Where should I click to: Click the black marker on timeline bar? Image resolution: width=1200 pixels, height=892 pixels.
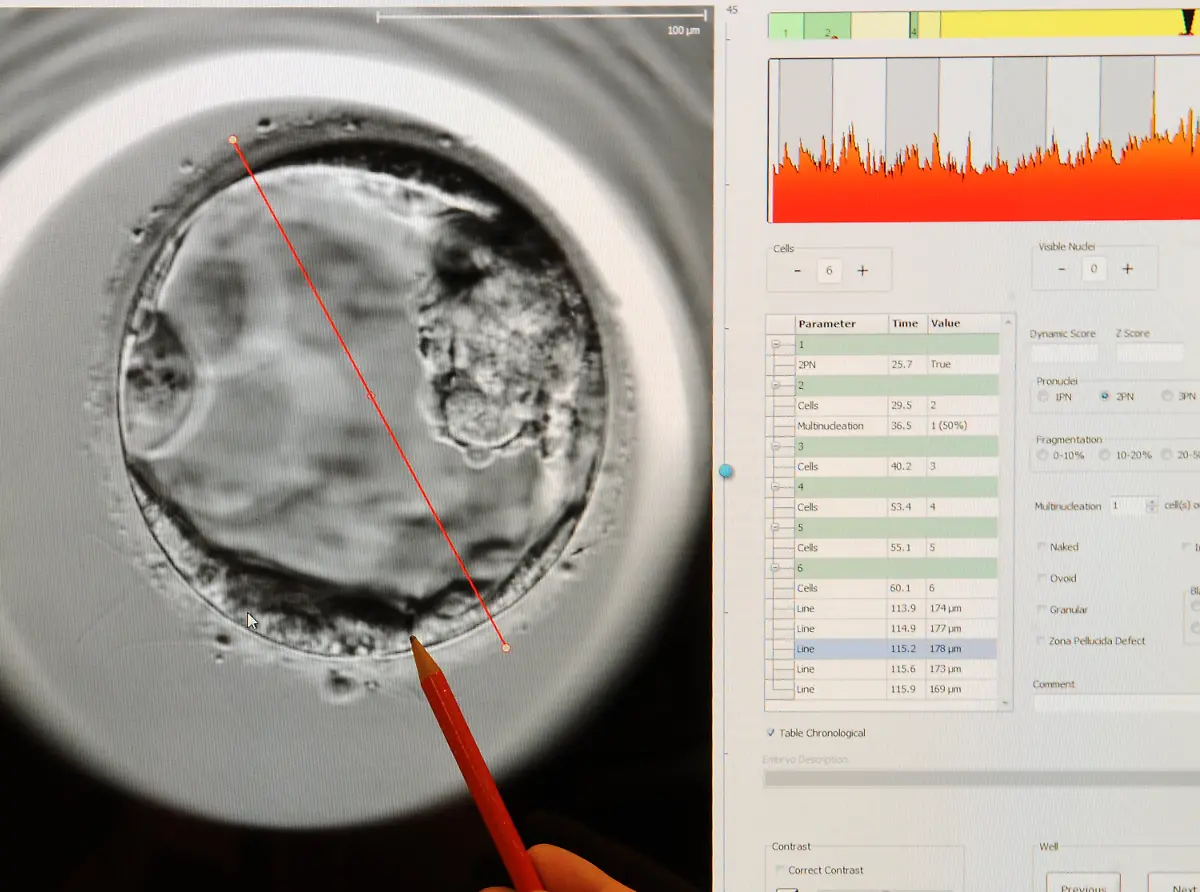coord(1187,20)
